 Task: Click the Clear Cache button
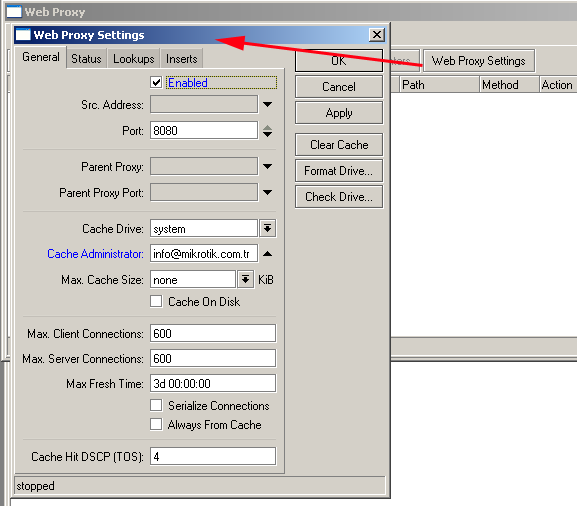[x=339, y=145]
